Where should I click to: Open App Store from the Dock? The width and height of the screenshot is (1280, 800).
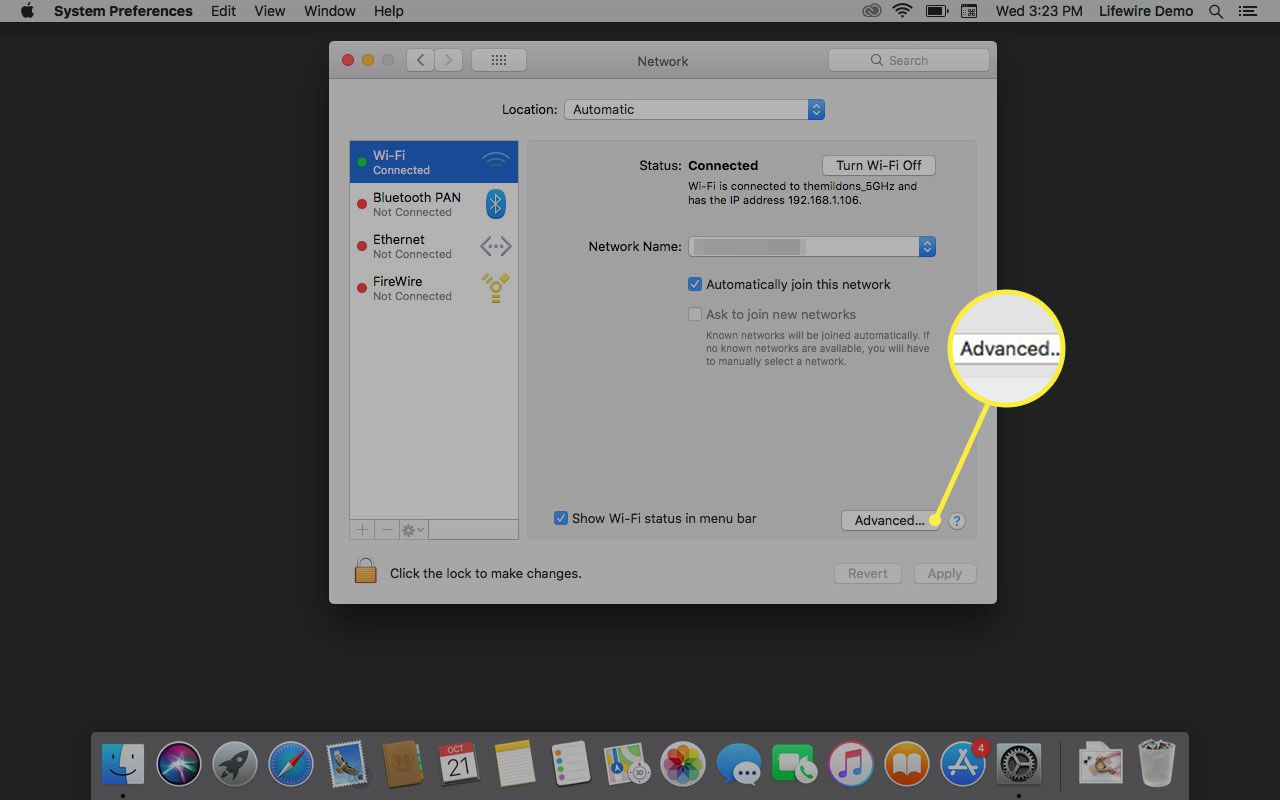963,765
